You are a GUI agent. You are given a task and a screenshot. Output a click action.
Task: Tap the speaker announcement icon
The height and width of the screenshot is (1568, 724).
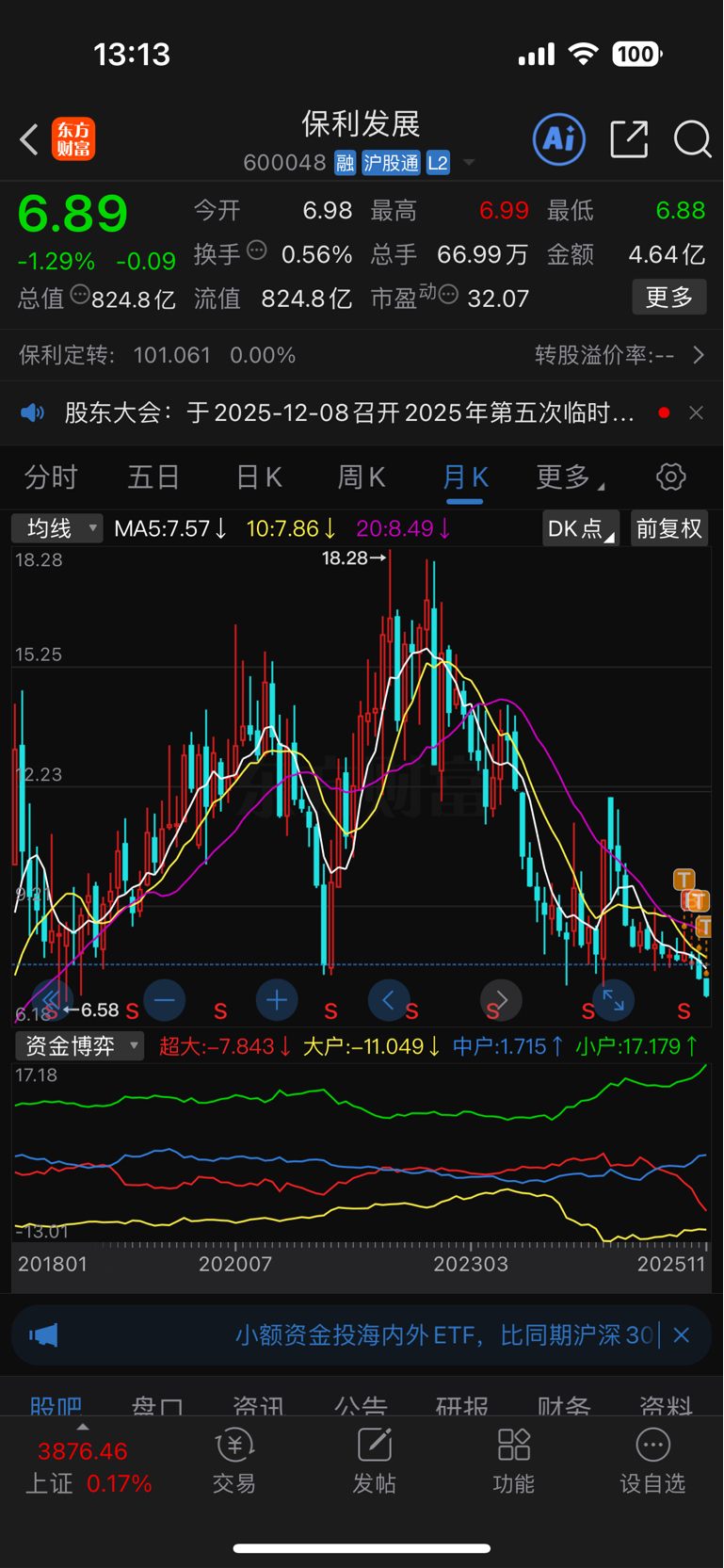[33, 412]
